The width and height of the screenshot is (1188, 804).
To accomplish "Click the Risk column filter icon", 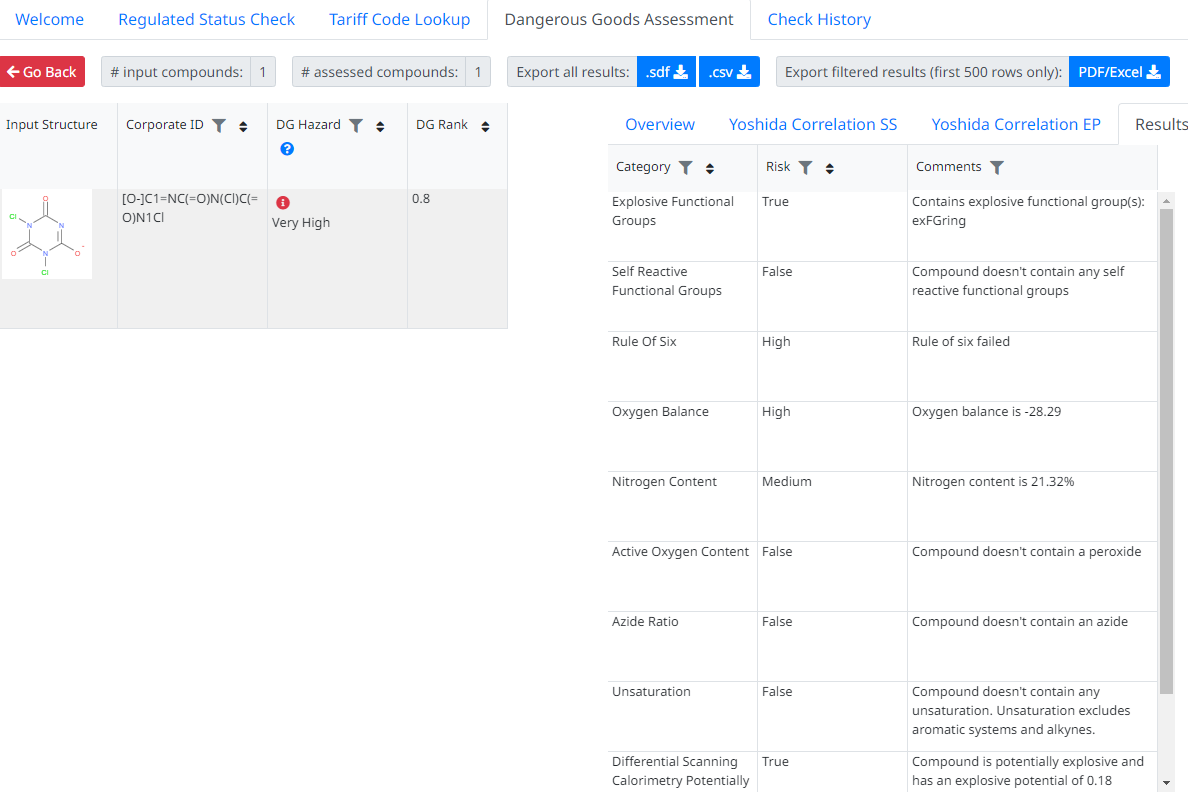I will coord(805,168).
